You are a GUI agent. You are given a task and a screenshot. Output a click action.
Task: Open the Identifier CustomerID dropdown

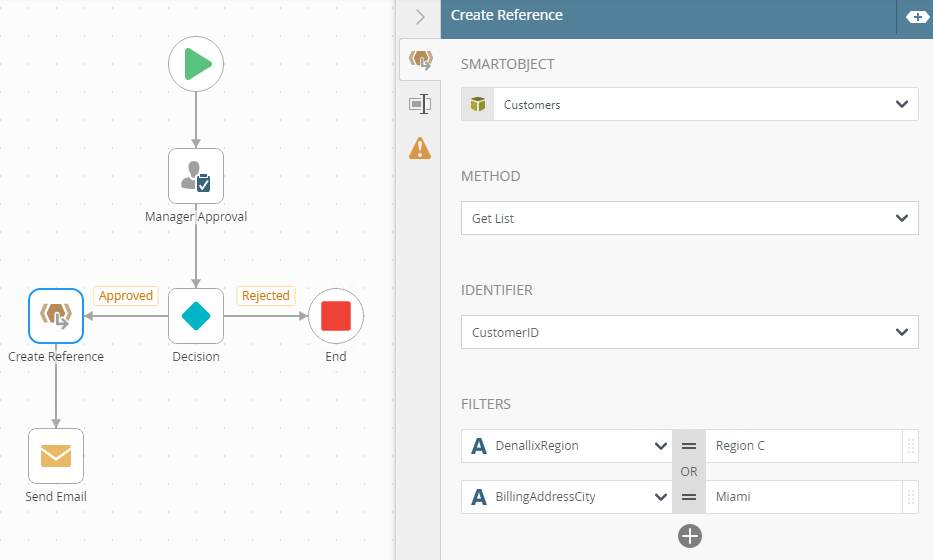point(690,332)
